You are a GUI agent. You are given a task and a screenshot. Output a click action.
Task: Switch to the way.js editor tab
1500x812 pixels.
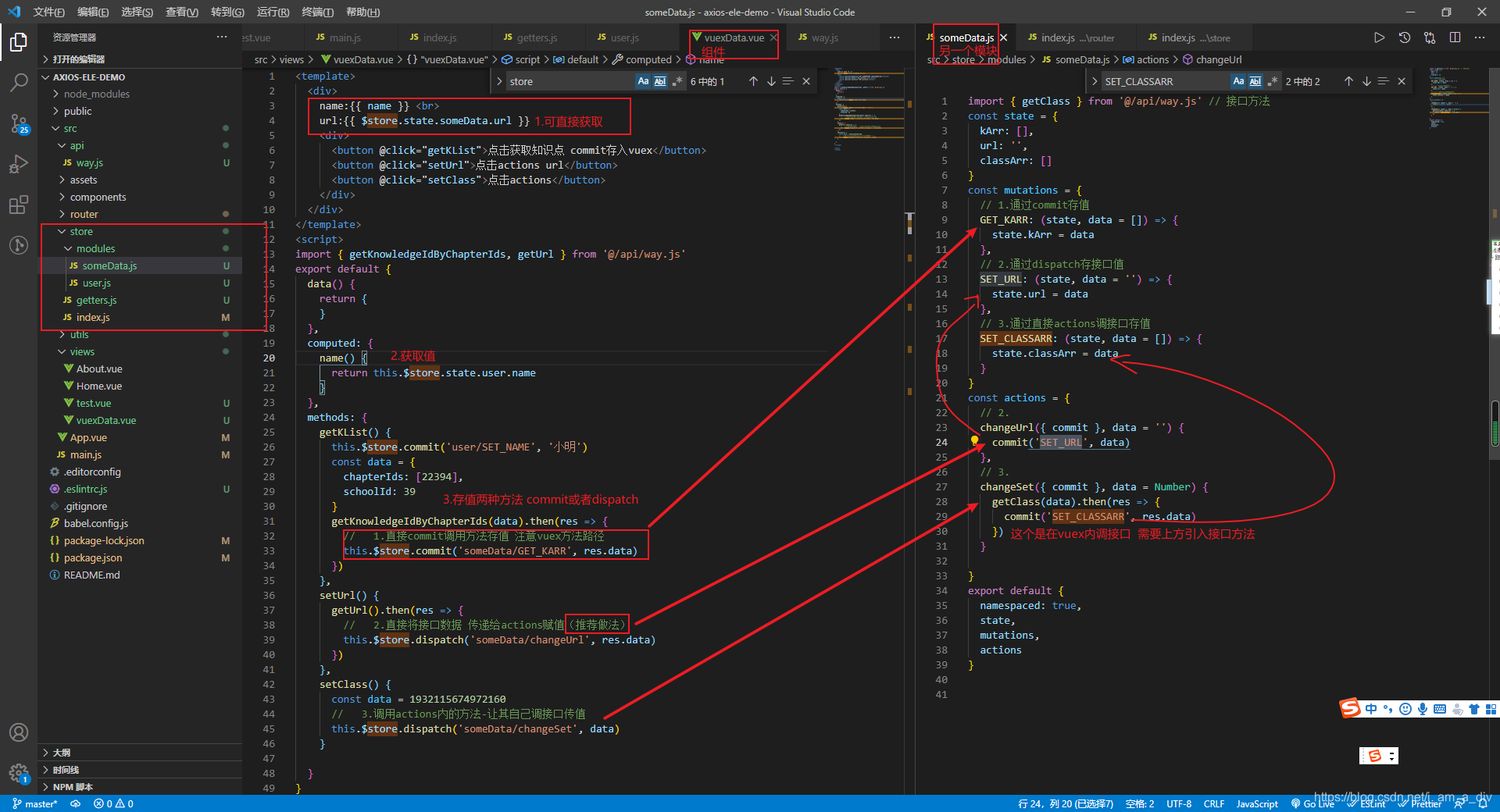pos(824,37)
